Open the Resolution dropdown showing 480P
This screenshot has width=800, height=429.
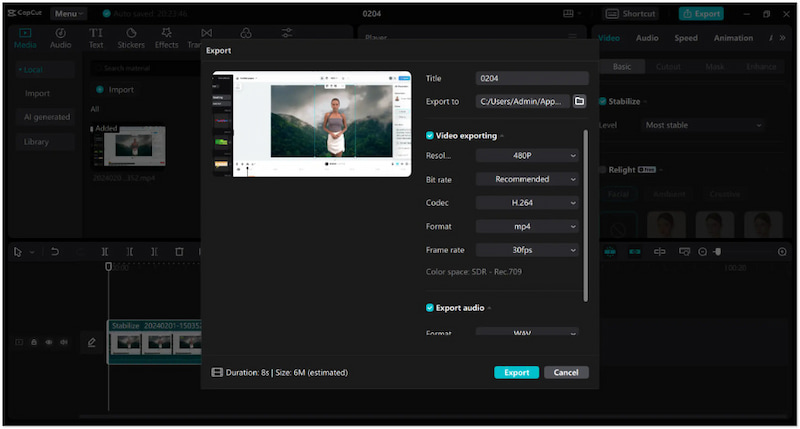[x=528, y=155]
